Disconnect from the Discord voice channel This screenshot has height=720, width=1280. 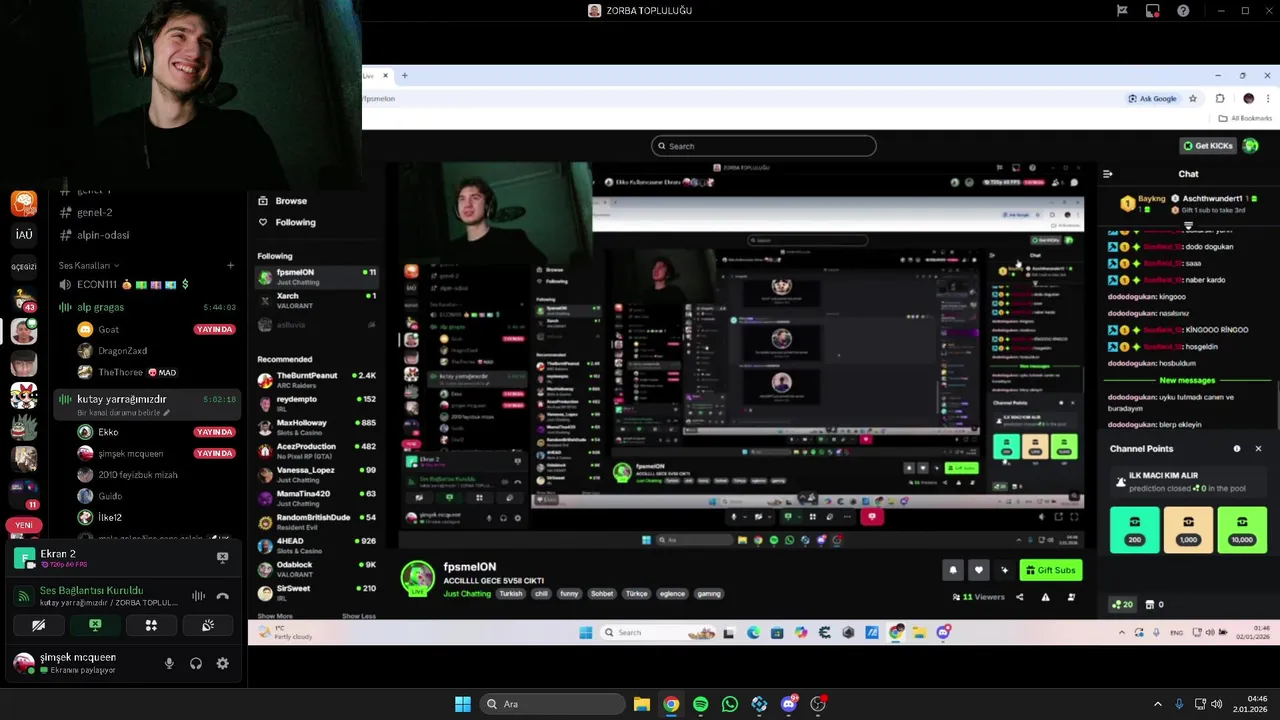pyautogui.click(x=222, y=596)
